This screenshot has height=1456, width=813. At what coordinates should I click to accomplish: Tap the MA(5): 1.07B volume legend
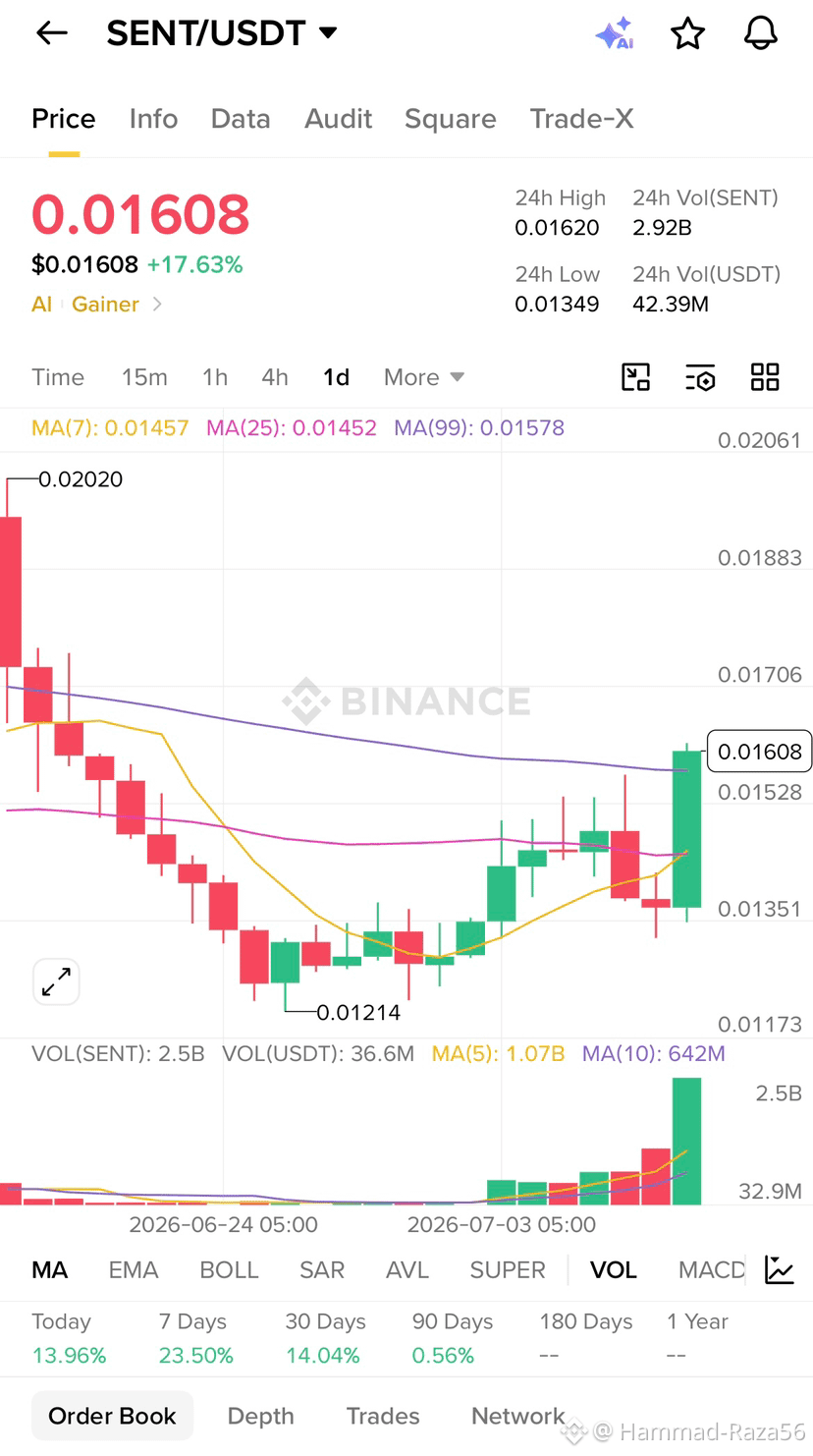point(498,1054)
